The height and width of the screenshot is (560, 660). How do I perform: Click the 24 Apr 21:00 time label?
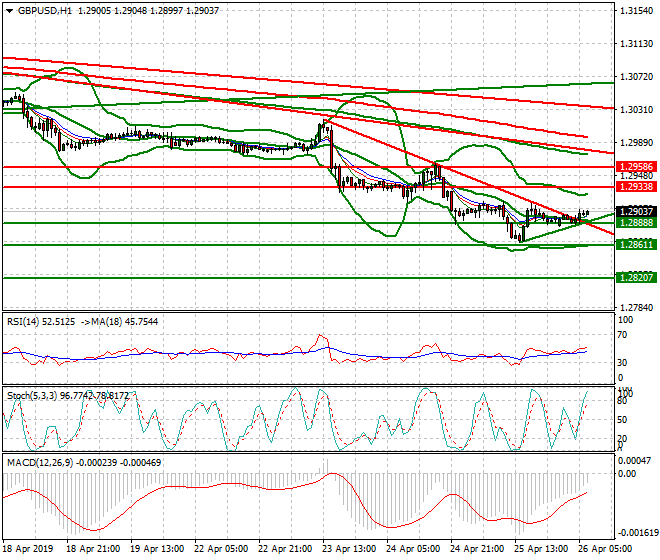click(477, 549)
